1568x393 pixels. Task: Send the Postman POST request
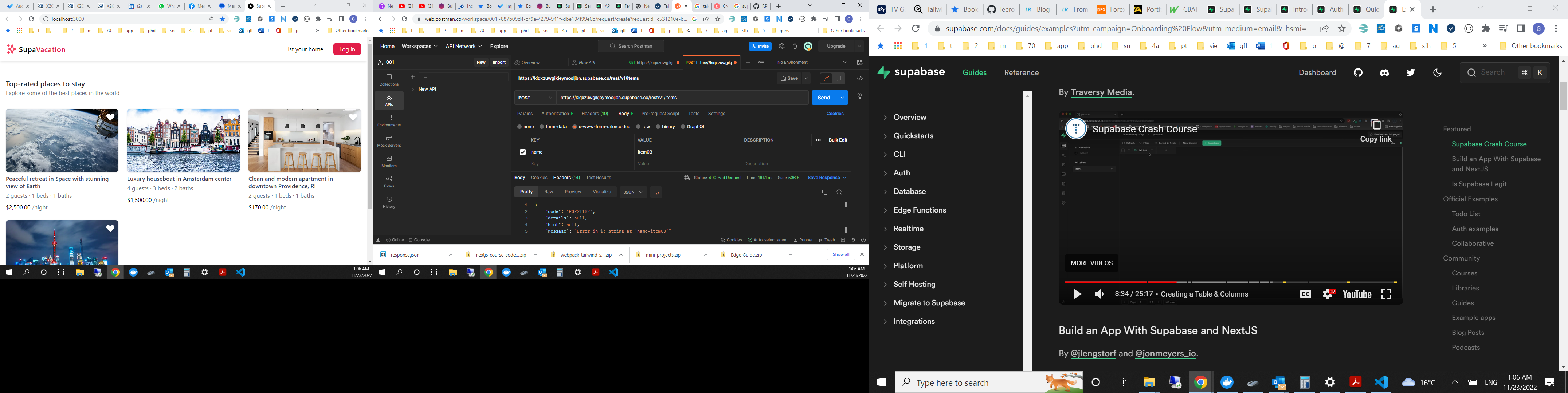tap(824, 97)
